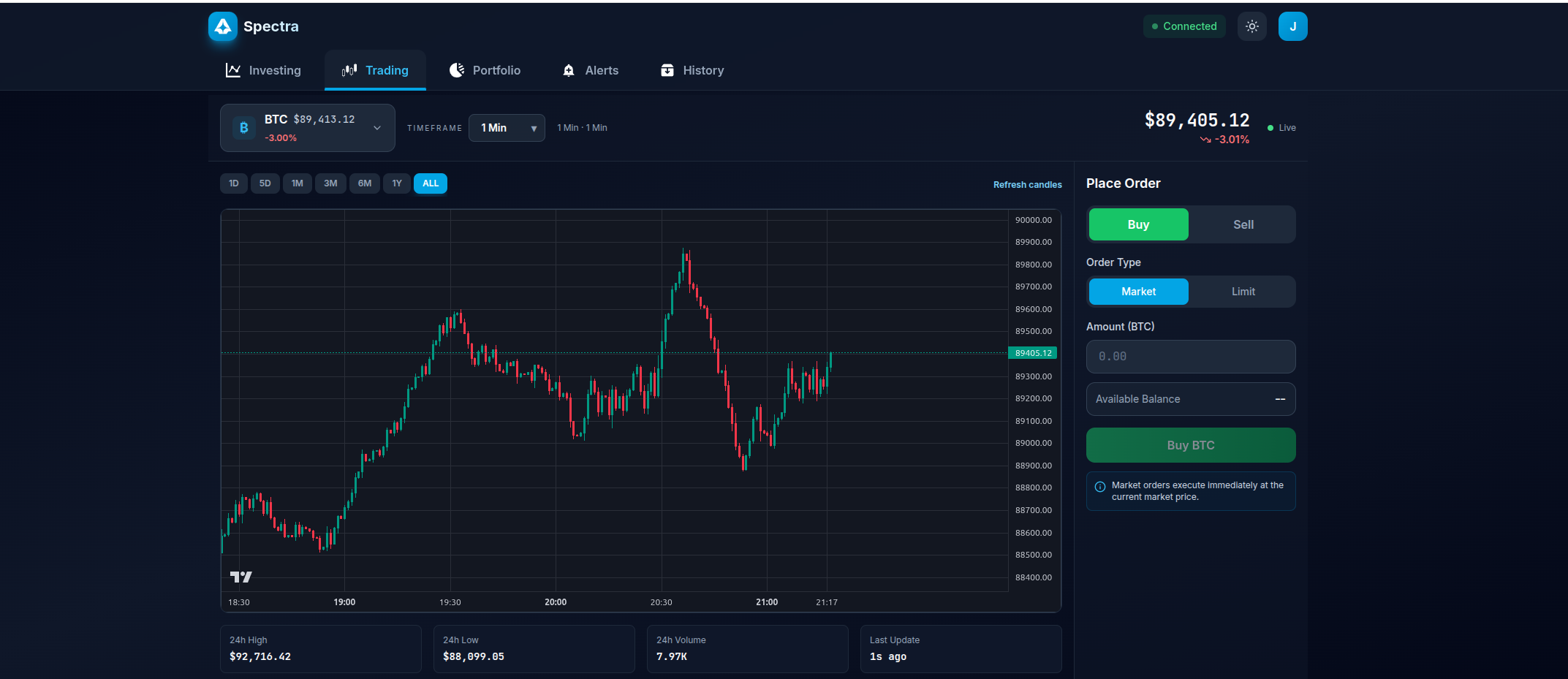Click the 20:00 time axis label
Viewport: 1568px width, 679px height.
556,602
